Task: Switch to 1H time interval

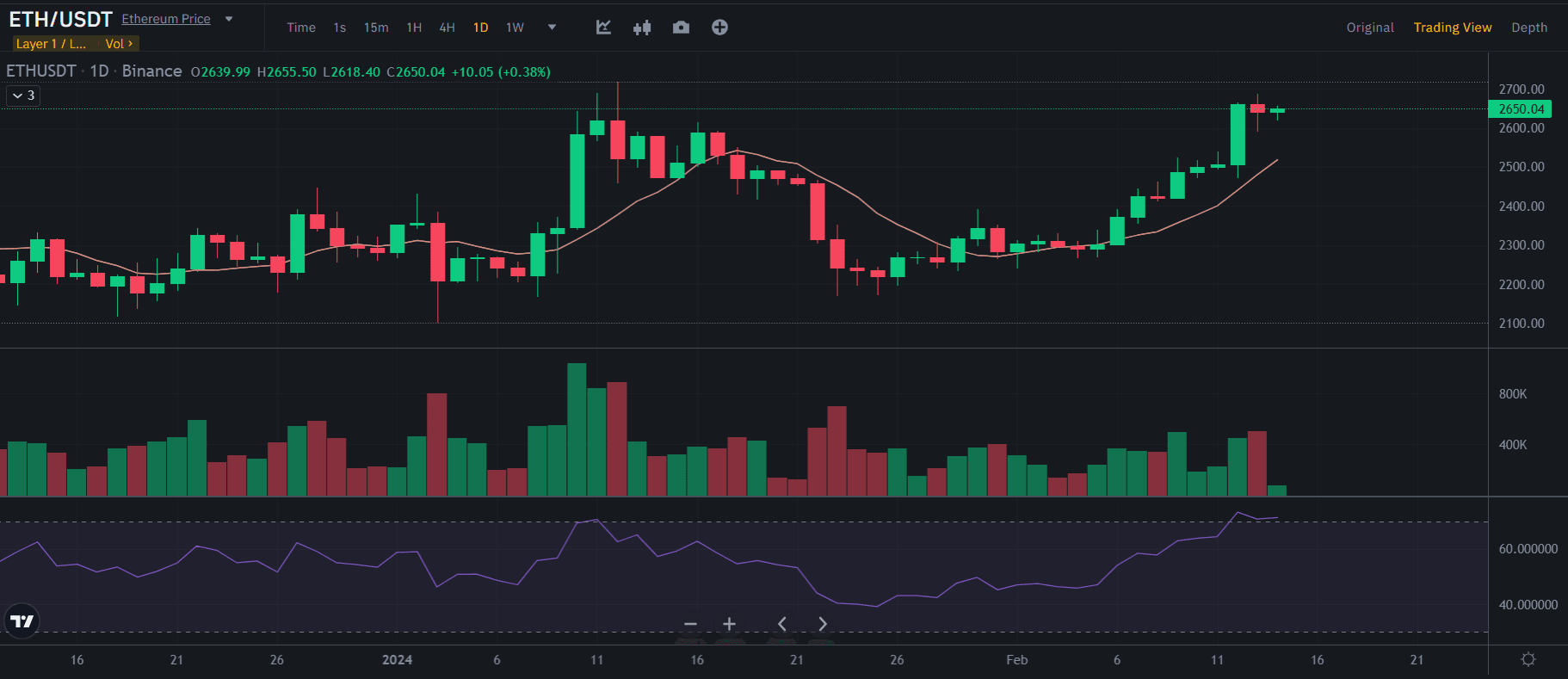Action: tap(414, 28)
